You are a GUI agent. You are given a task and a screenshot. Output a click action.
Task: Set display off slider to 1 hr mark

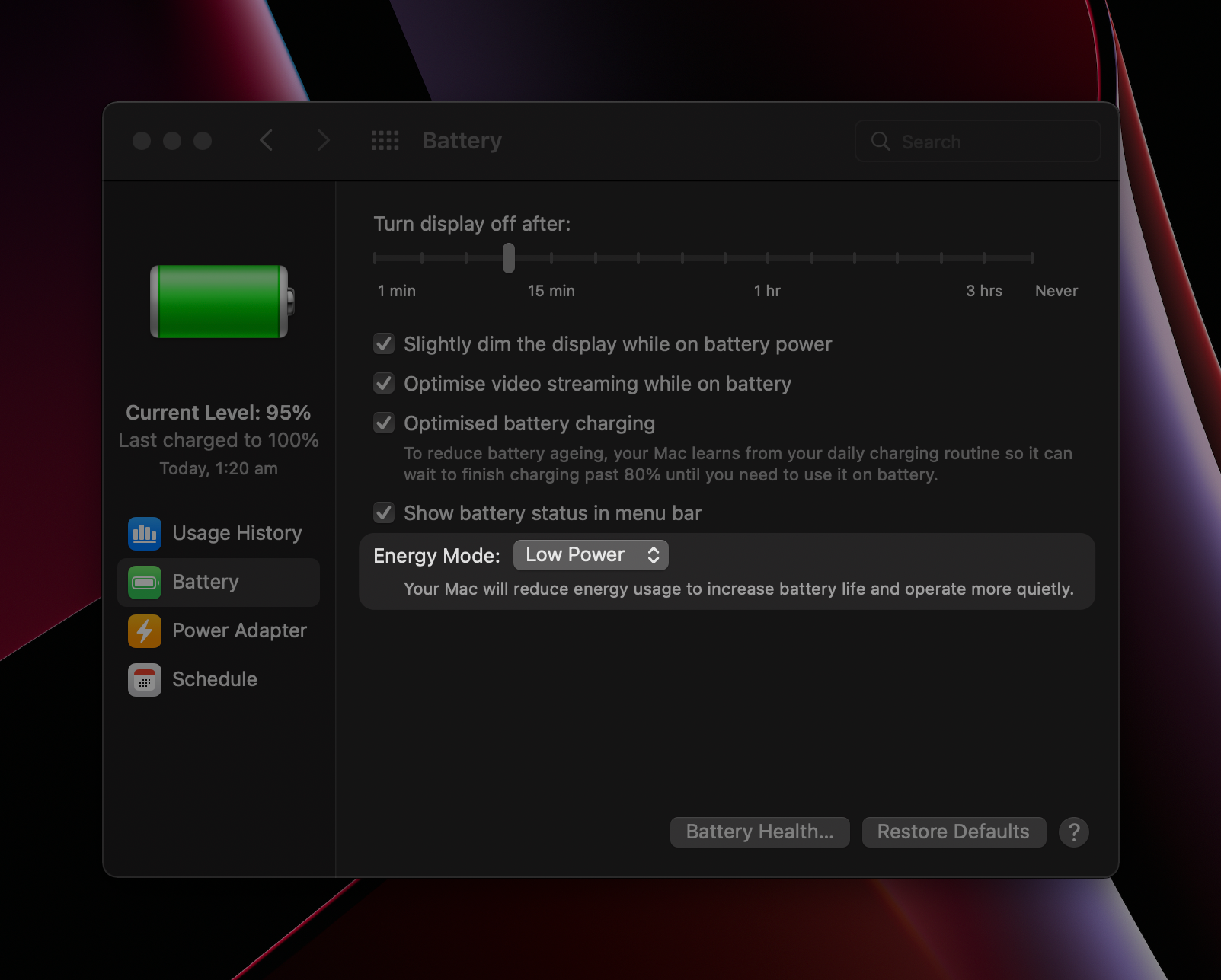[x=768, y=258]
